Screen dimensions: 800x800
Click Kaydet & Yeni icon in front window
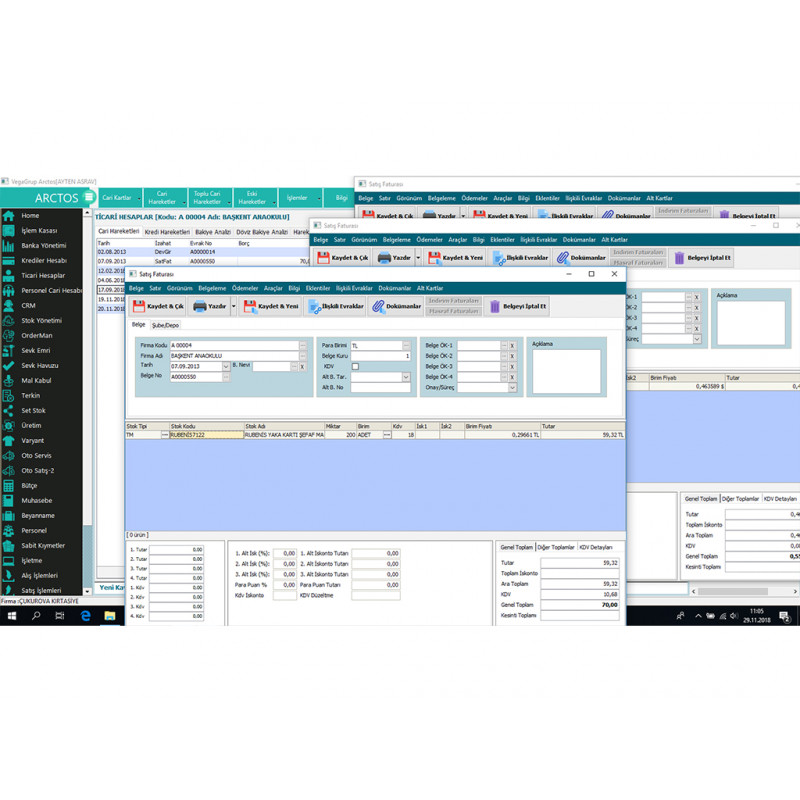point(249,306)
